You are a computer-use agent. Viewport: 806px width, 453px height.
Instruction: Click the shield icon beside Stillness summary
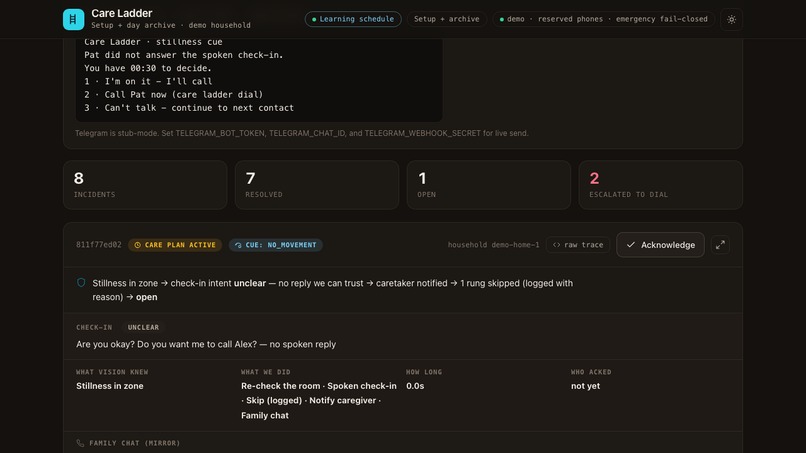point(81,283)
